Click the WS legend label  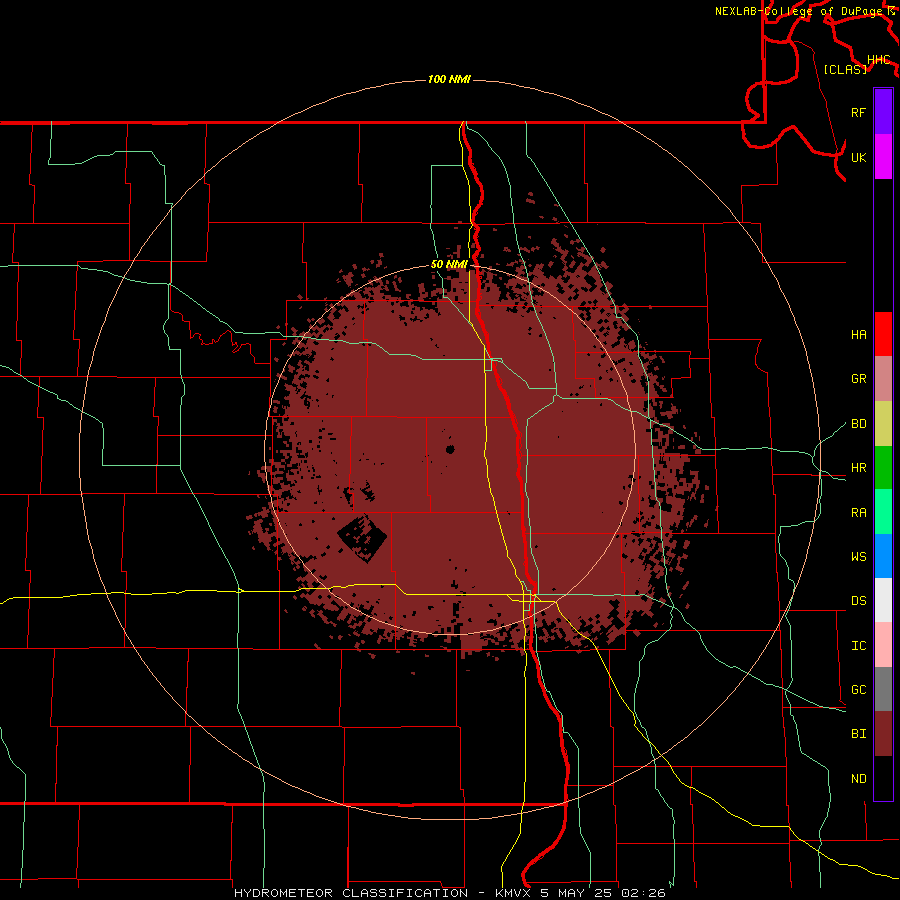tap(858, 557)
